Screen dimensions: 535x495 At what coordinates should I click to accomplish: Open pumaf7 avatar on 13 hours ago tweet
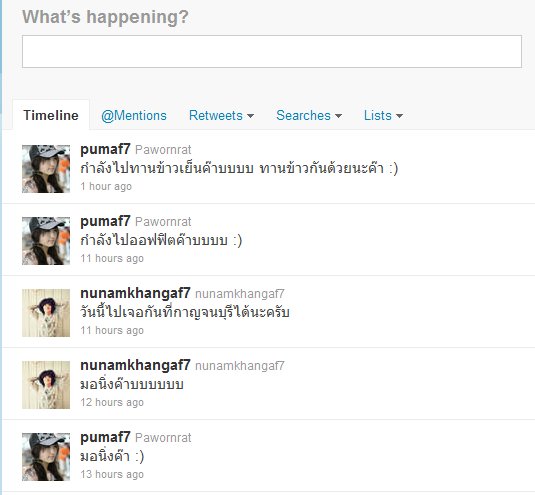(46, 457)
